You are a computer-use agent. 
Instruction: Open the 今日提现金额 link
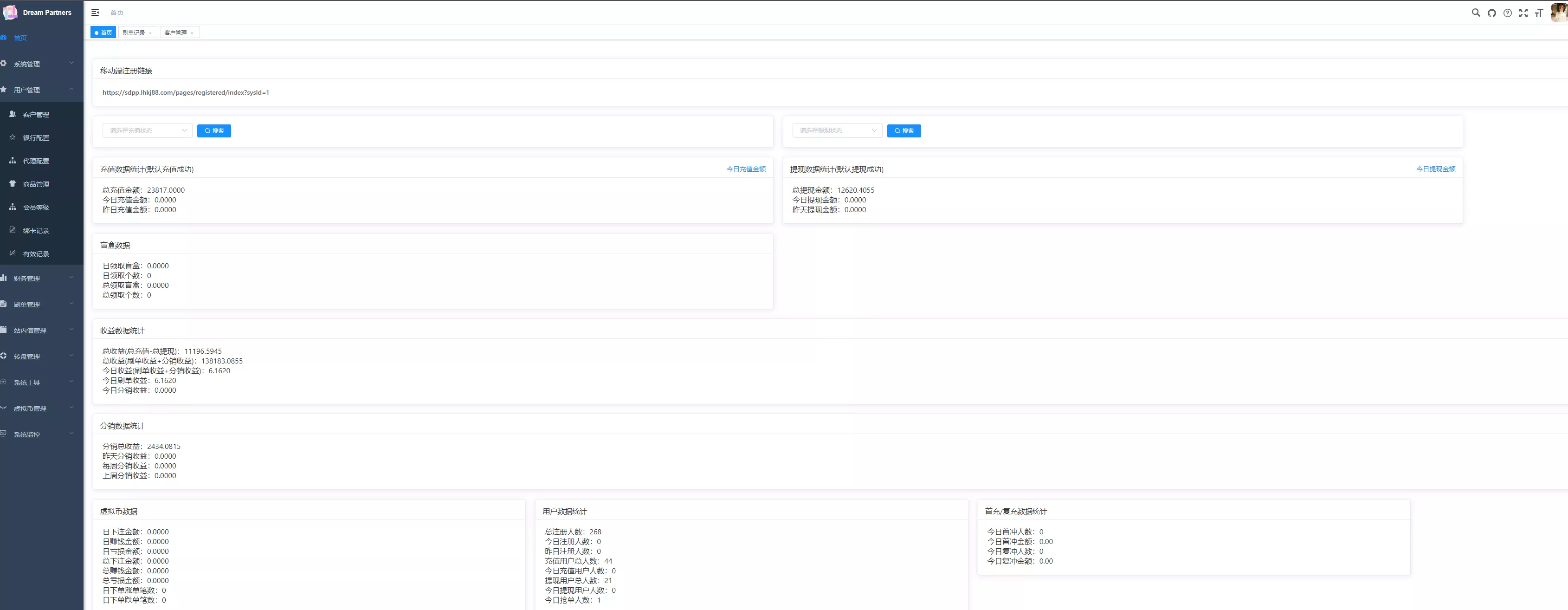click(x=1435, y=169)
